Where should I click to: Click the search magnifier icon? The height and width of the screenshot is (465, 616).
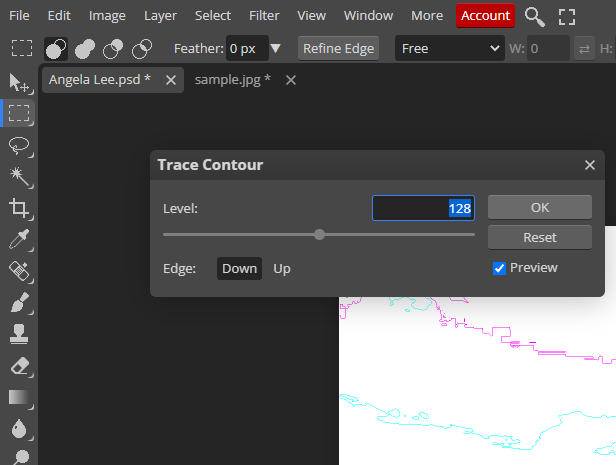[x=535, y=16]
